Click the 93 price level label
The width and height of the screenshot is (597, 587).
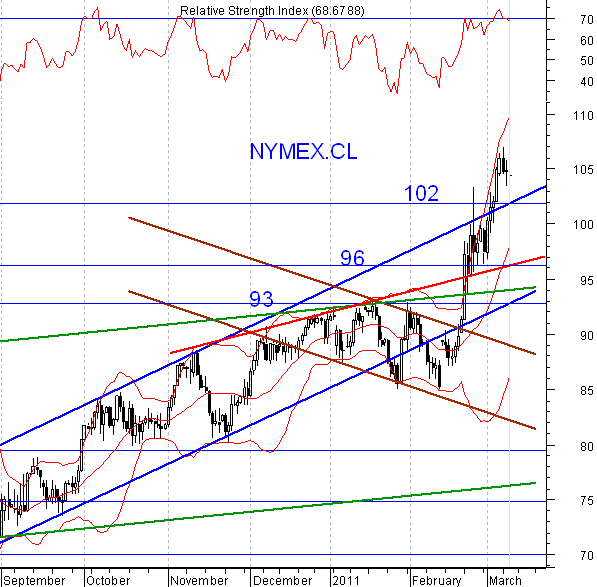pos(261,299)
